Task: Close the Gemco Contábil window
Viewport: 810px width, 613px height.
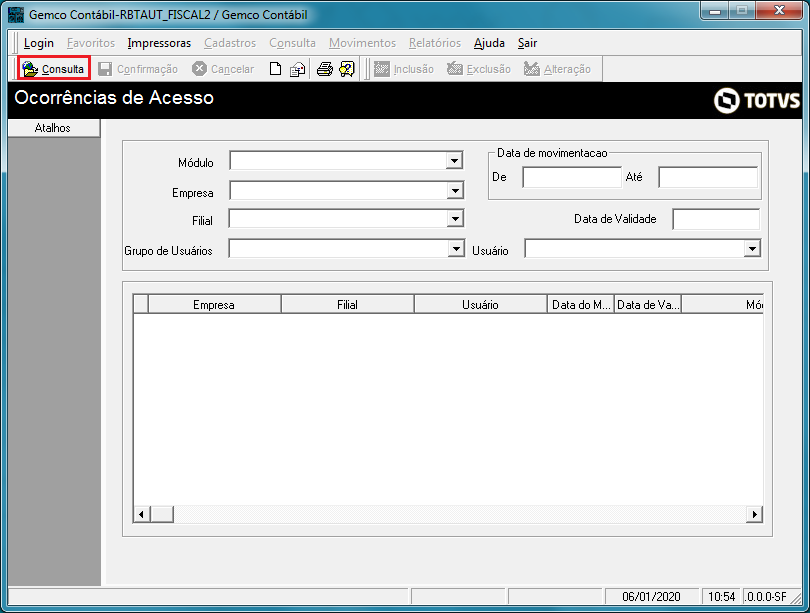Action: click(780, 11)
